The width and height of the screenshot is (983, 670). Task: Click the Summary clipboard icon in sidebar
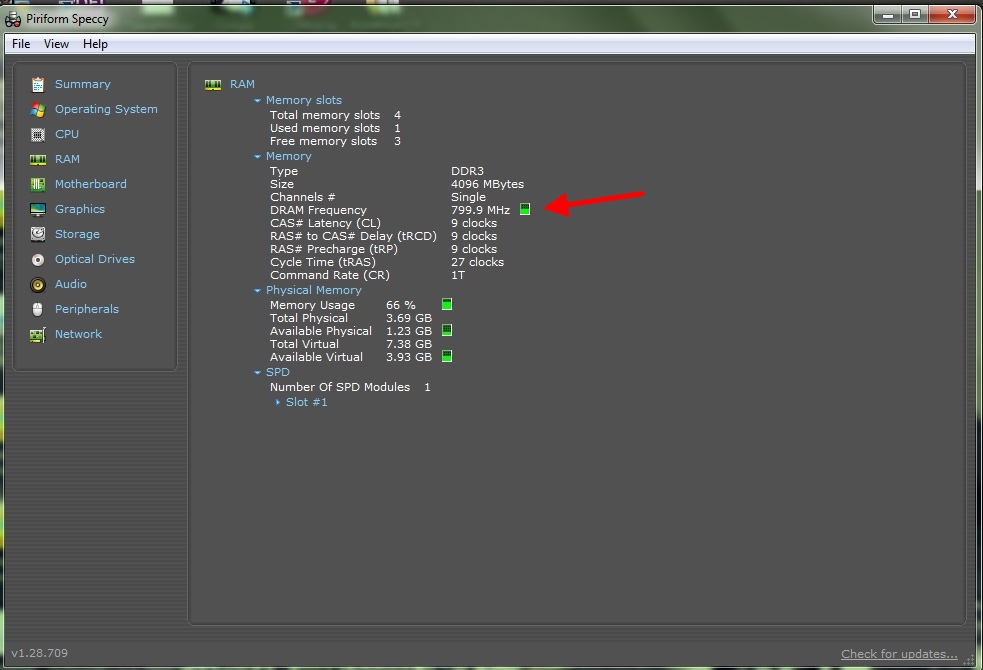click(38, 84)
